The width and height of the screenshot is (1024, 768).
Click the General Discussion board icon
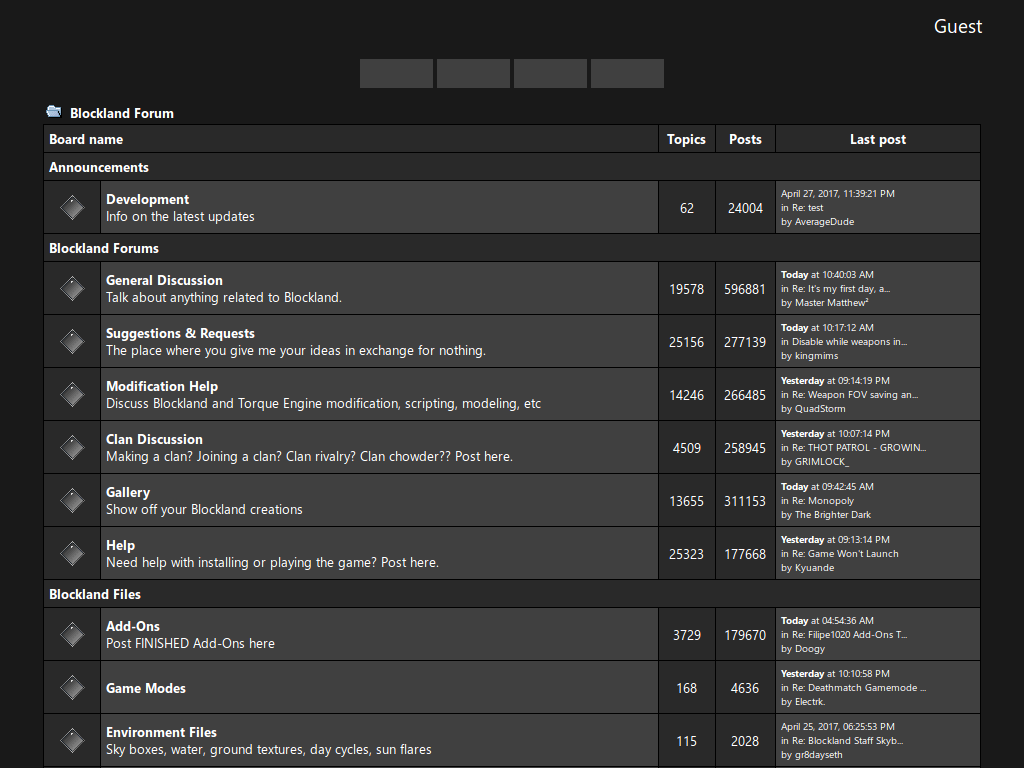tap(72, 288)
